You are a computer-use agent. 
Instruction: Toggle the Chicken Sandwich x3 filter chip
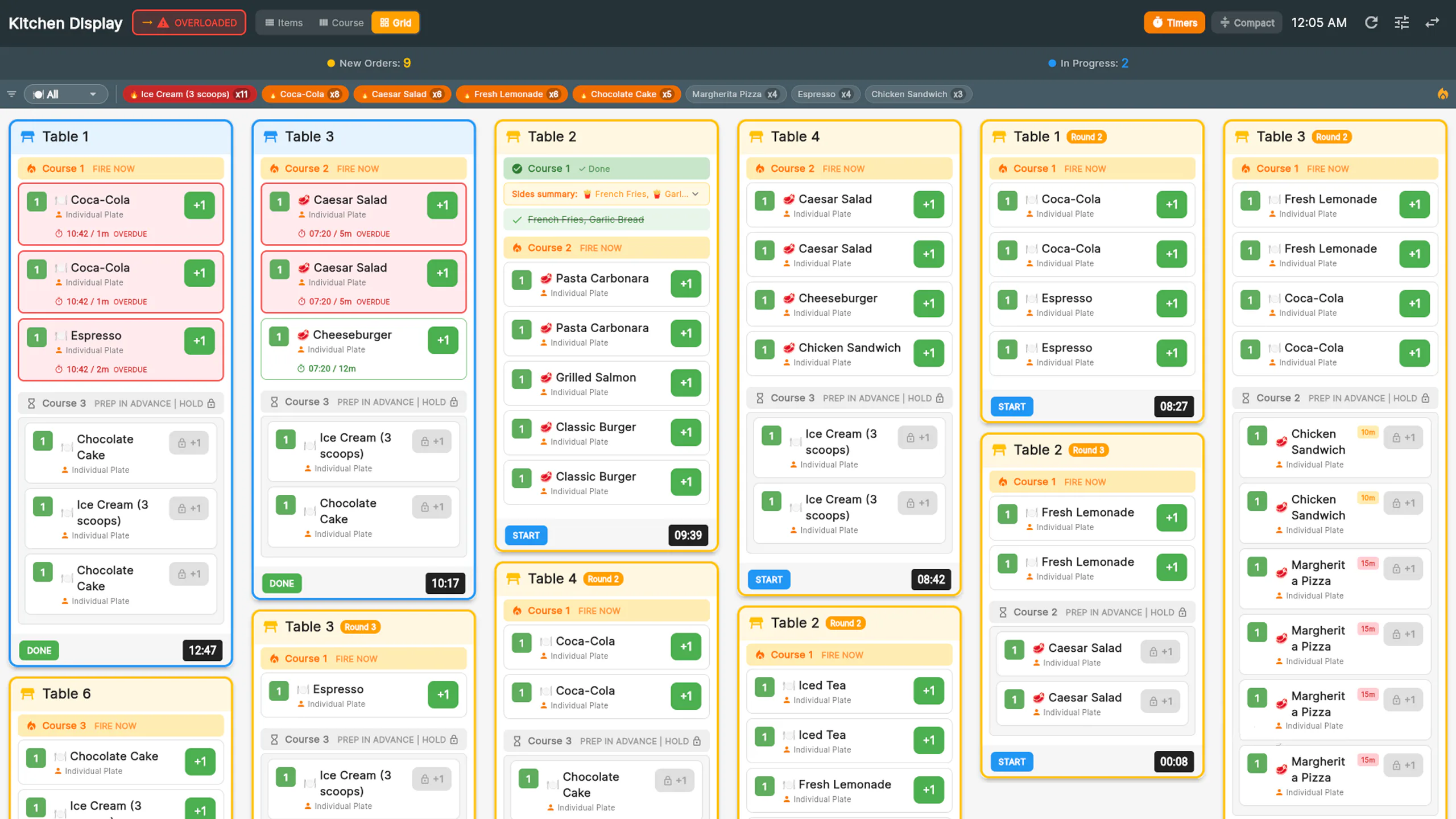(x=918, y=94)
